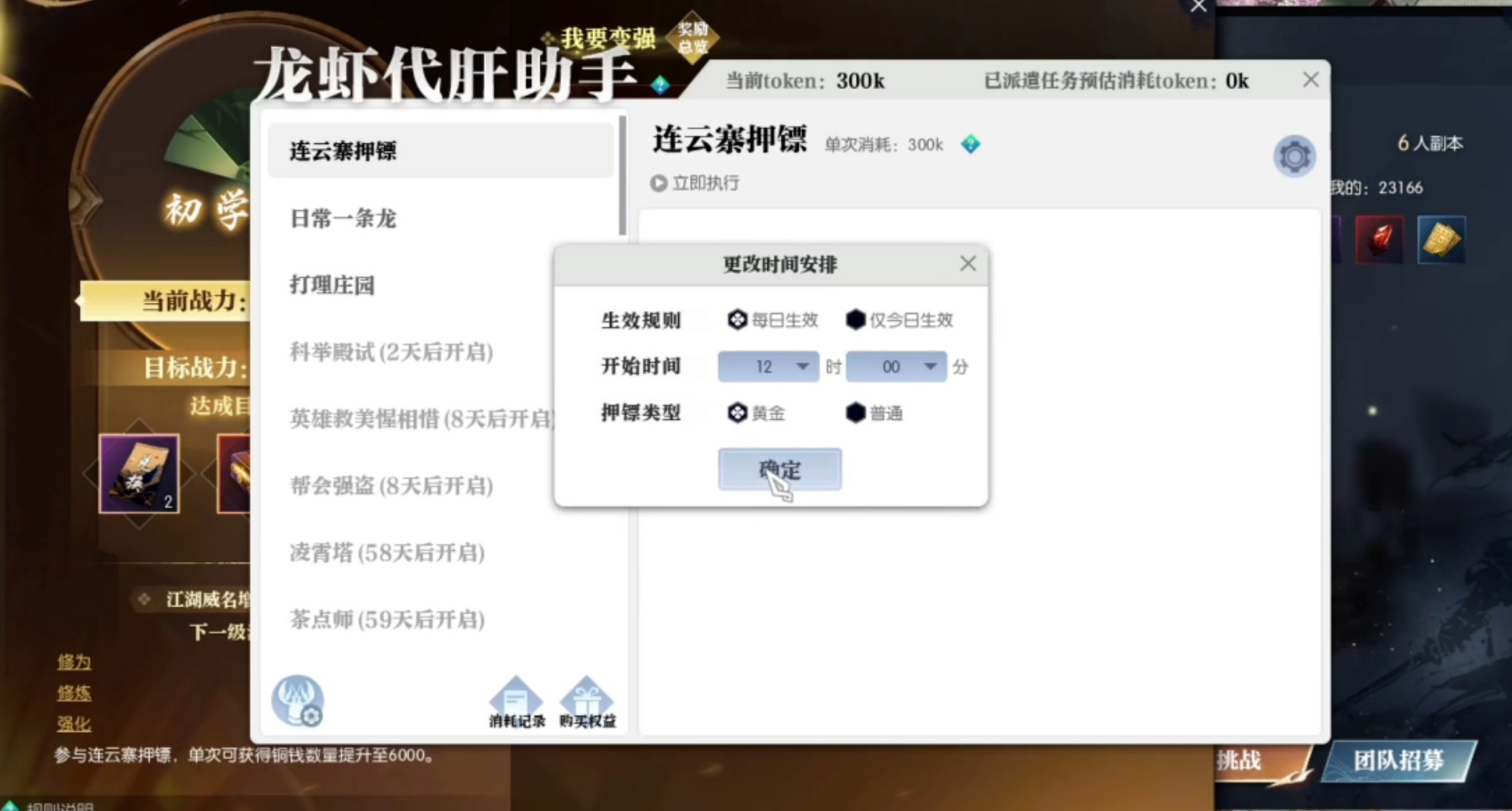Click the scroll item with count 2

(x=139, y=474)
